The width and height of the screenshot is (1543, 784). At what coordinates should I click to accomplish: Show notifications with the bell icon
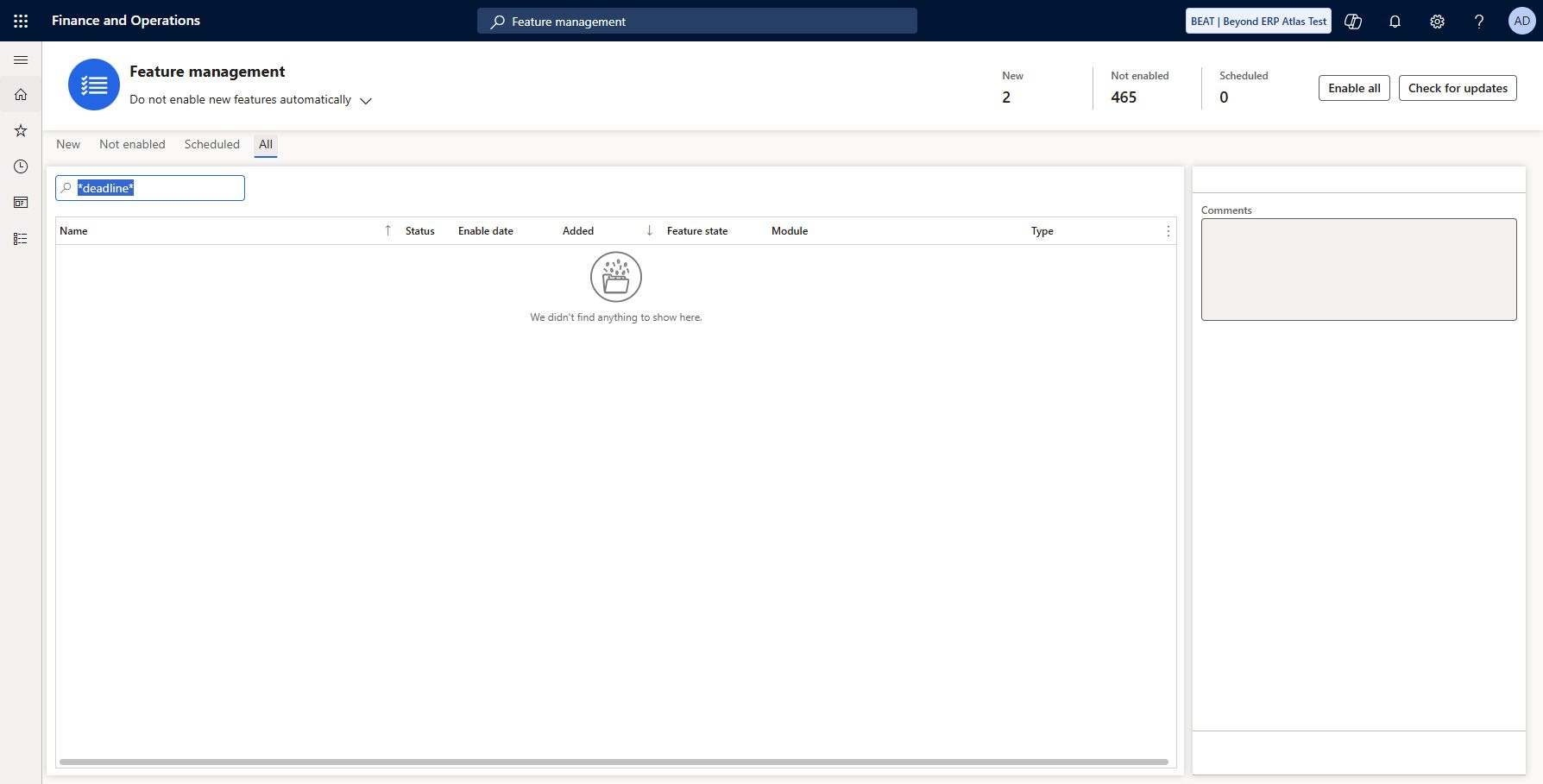tap(1395, 22)
